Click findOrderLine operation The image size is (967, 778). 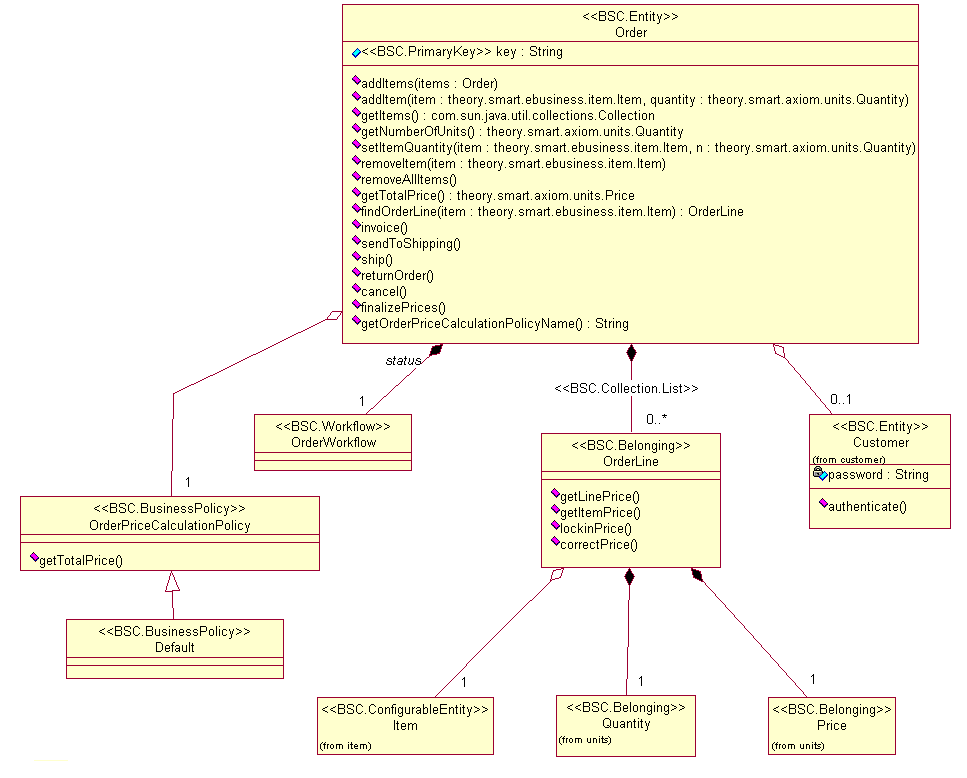pos(552,211)
